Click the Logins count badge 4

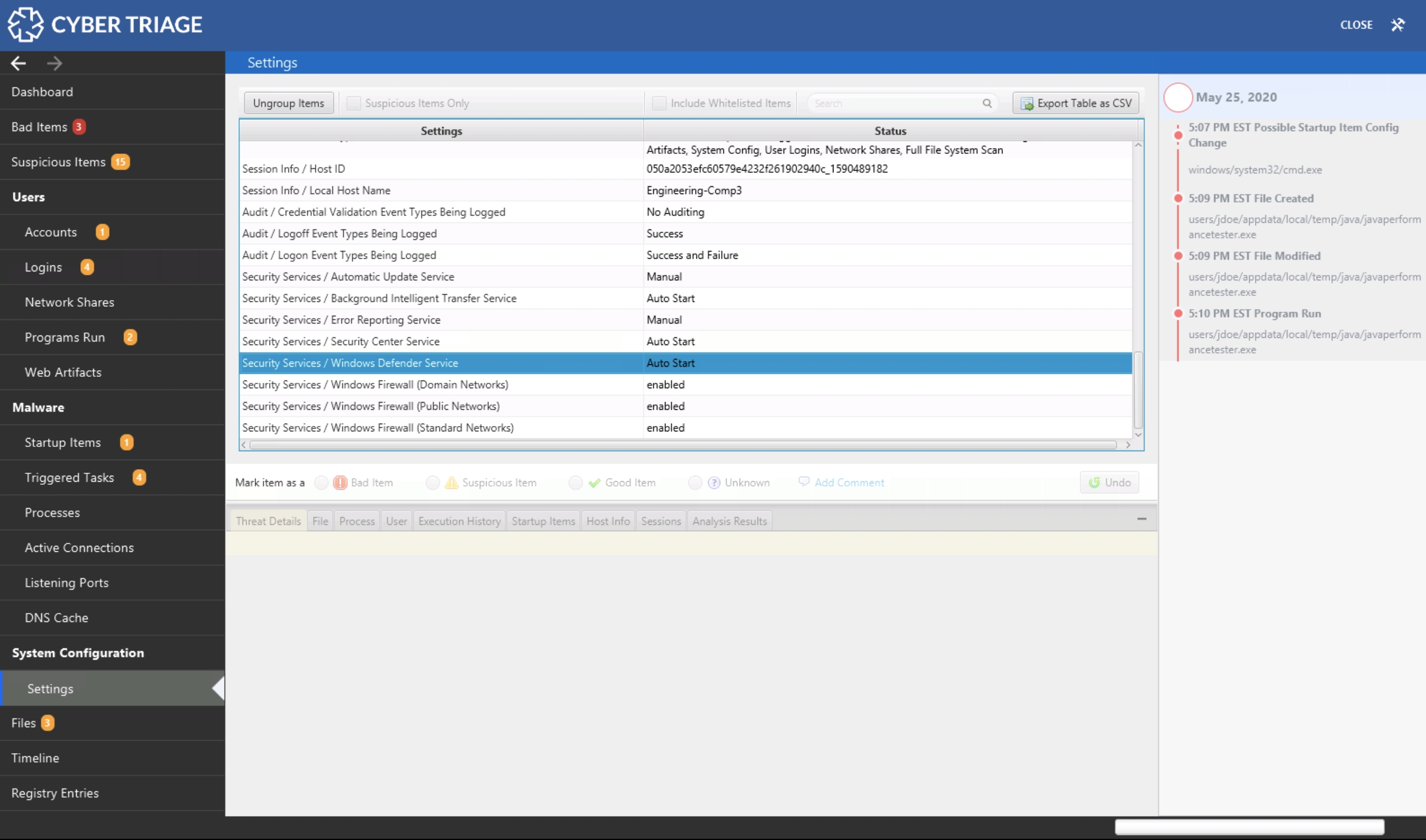pos(87,267)
